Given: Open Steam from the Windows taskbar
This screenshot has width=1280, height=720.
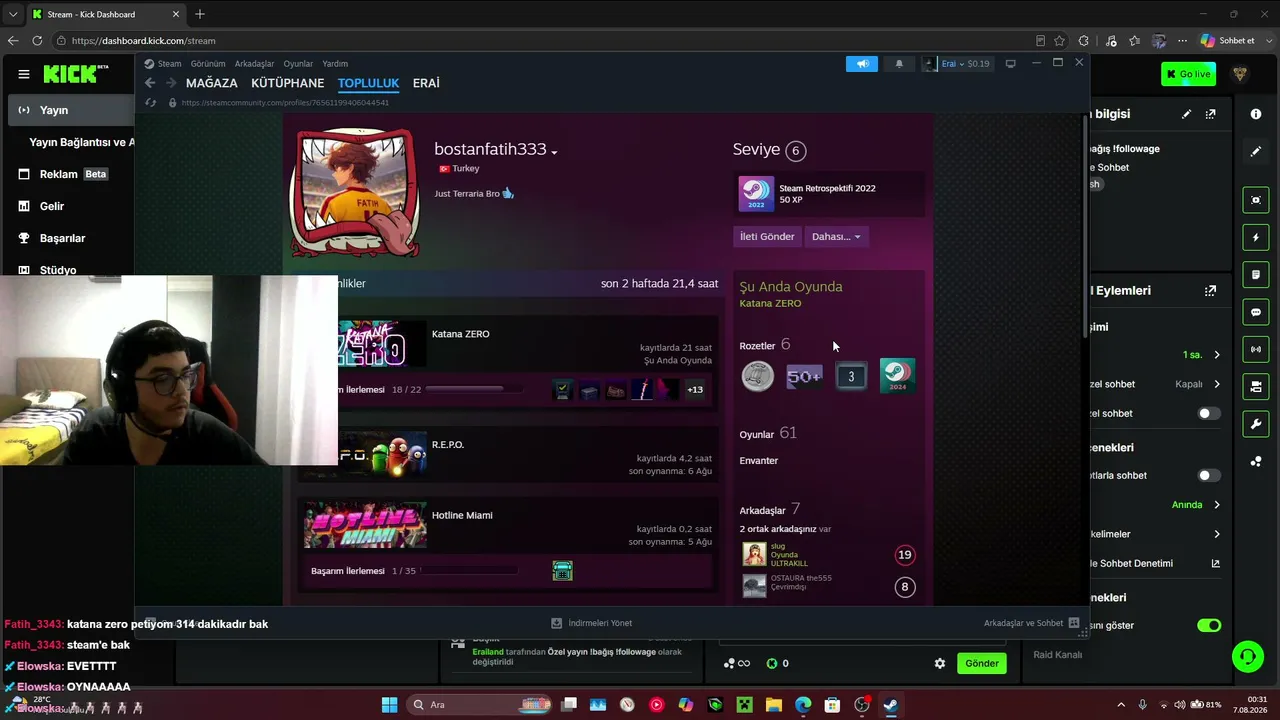Looking at the screenshot, I should 890,705.
